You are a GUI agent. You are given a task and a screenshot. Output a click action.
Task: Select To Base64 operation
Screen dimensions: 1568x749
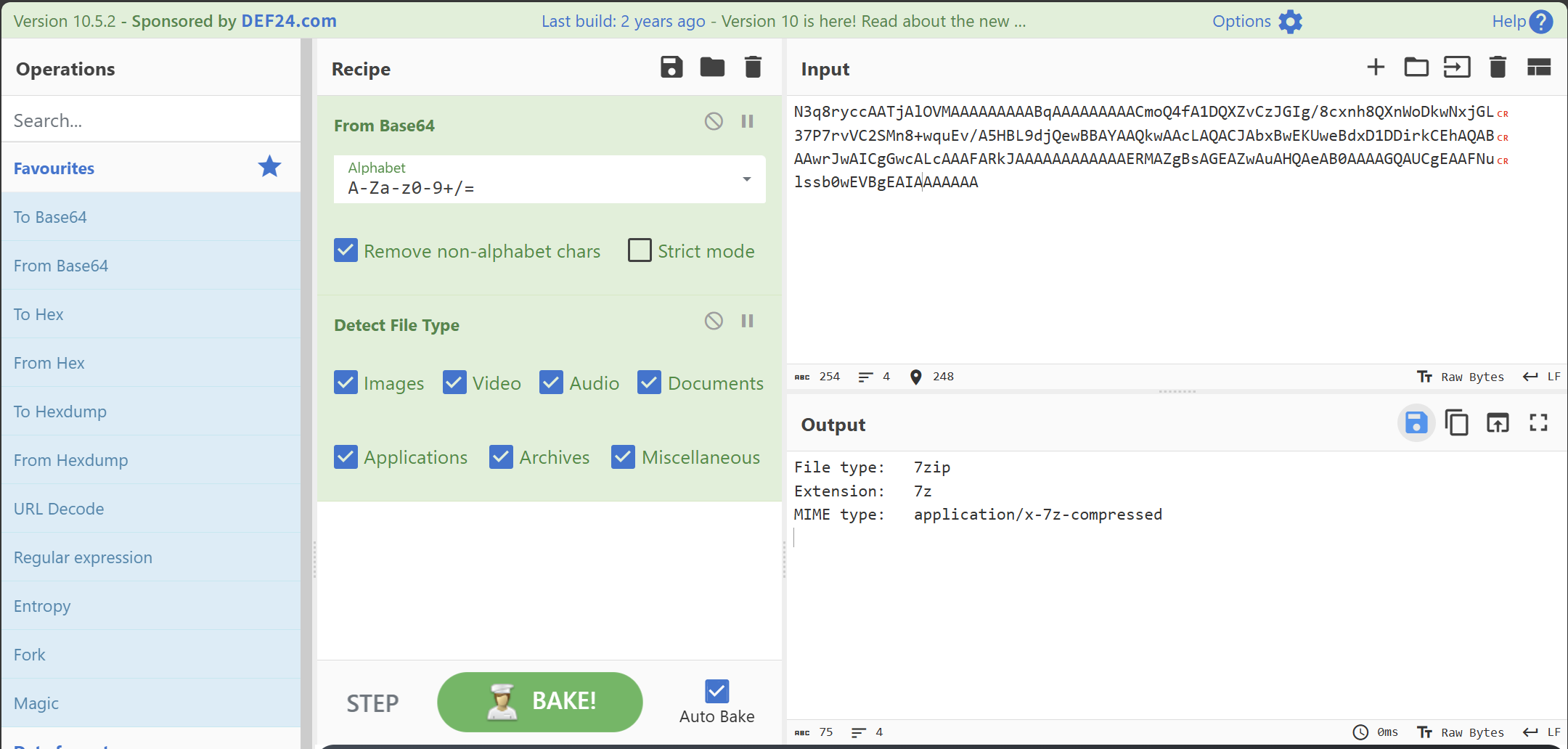point(150,217)
